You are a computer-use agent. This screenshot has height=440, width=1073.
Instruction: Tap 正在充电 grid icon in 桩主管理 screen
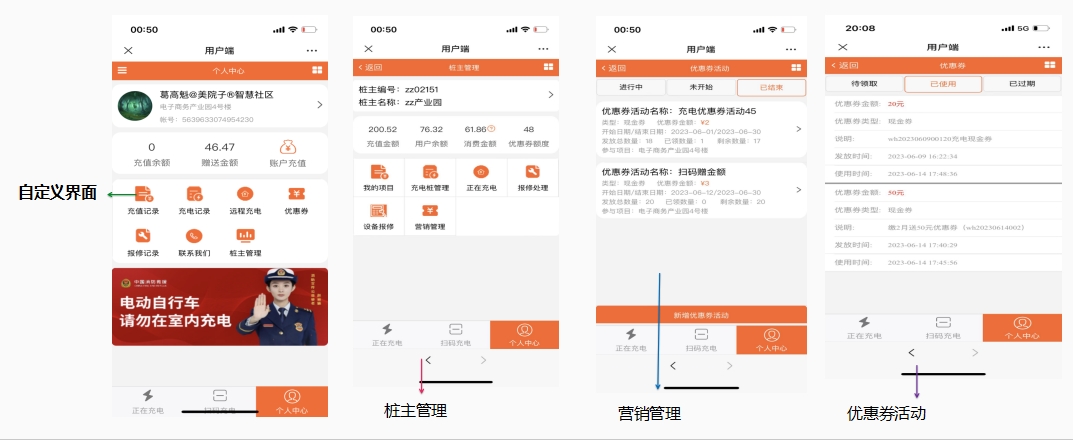click(481, 172)
